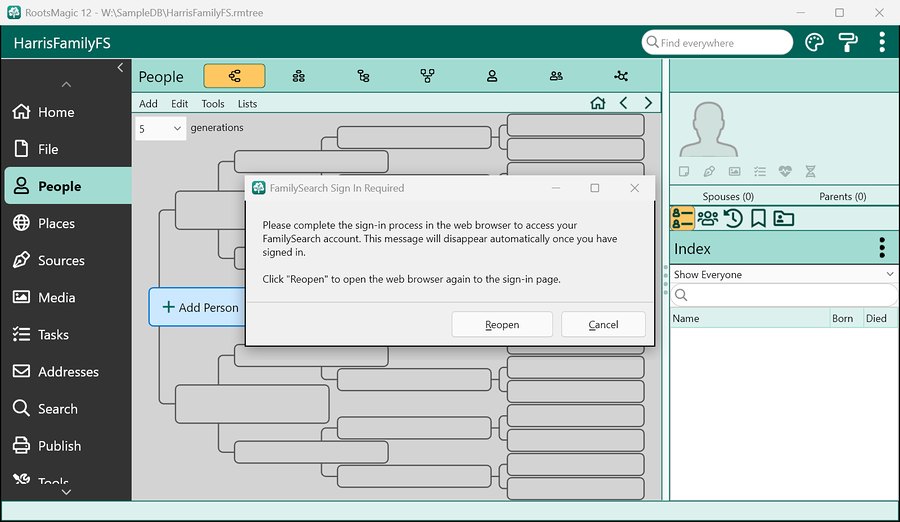This screenshot has height=522, width=900.
Task: Open the Show Everyone dropdown
Action: click(x=783, y=274)
